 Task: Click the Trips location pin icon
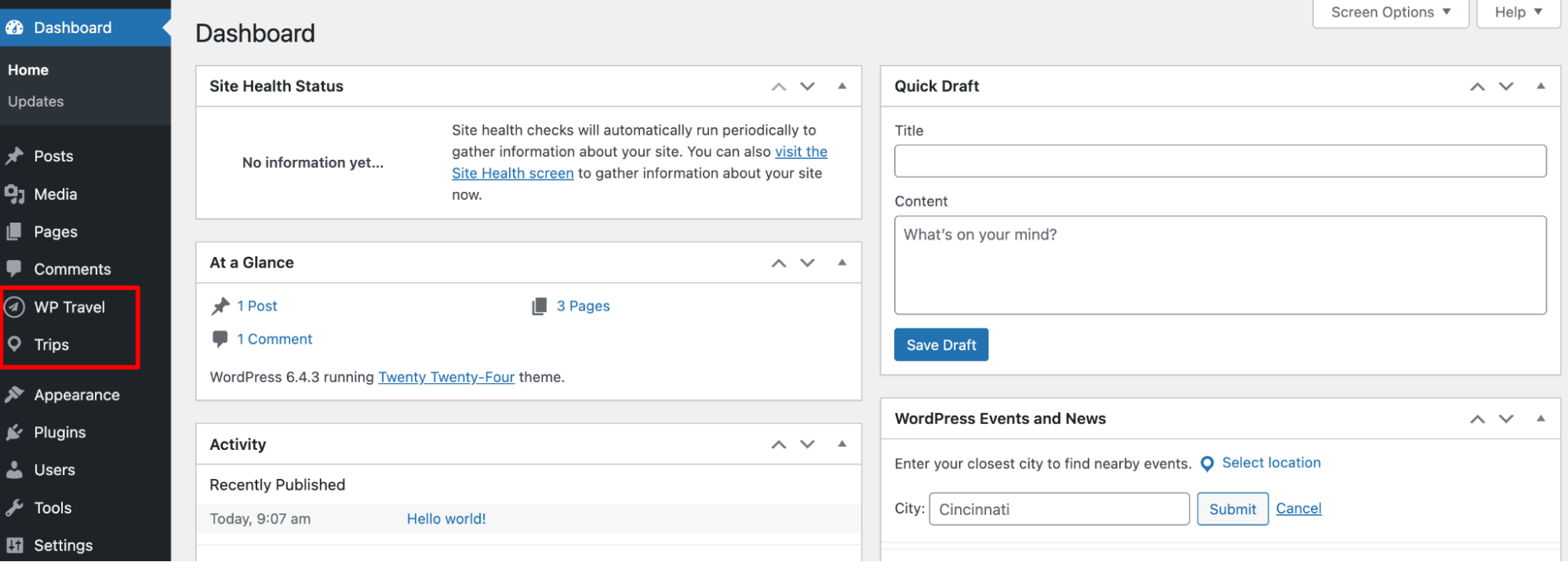click(x=14, y=344)
